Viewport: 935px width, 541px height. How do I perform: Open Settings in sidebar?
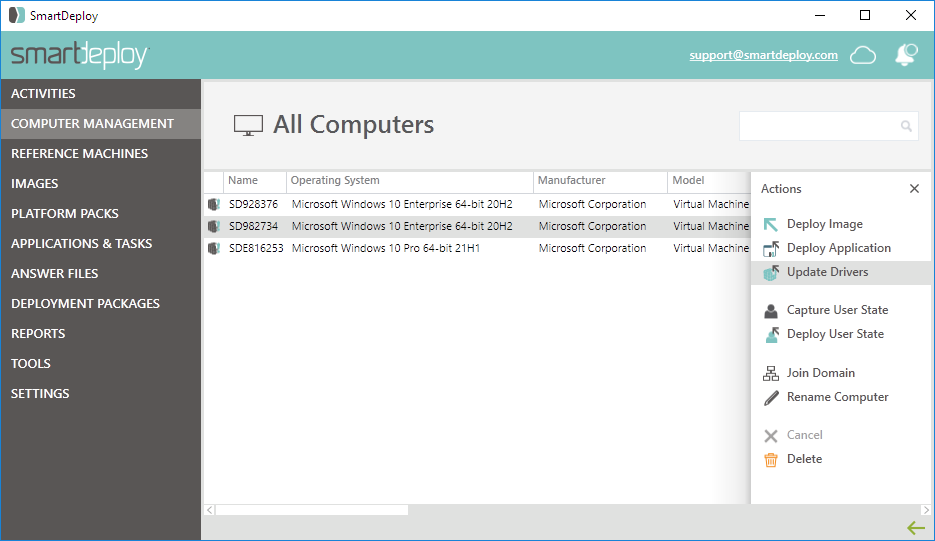tap(100, 394)
